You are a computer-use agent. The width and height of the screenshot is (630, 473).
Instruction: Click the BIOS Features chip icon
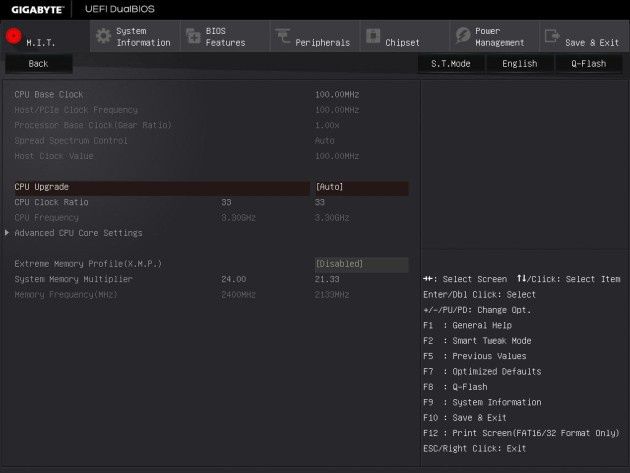(193, 36)
